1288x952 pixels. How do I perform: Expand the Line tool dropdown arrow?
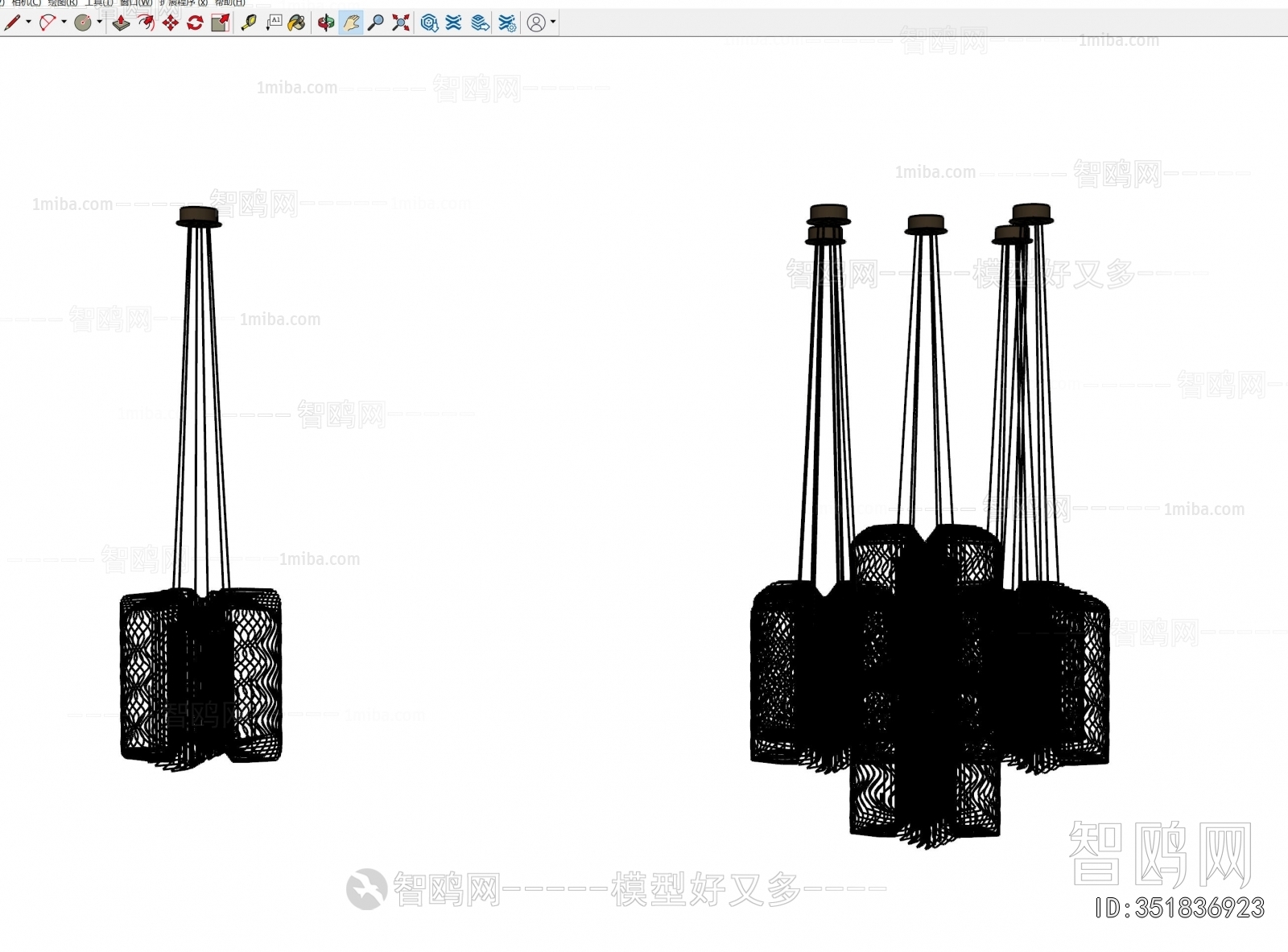28,23
